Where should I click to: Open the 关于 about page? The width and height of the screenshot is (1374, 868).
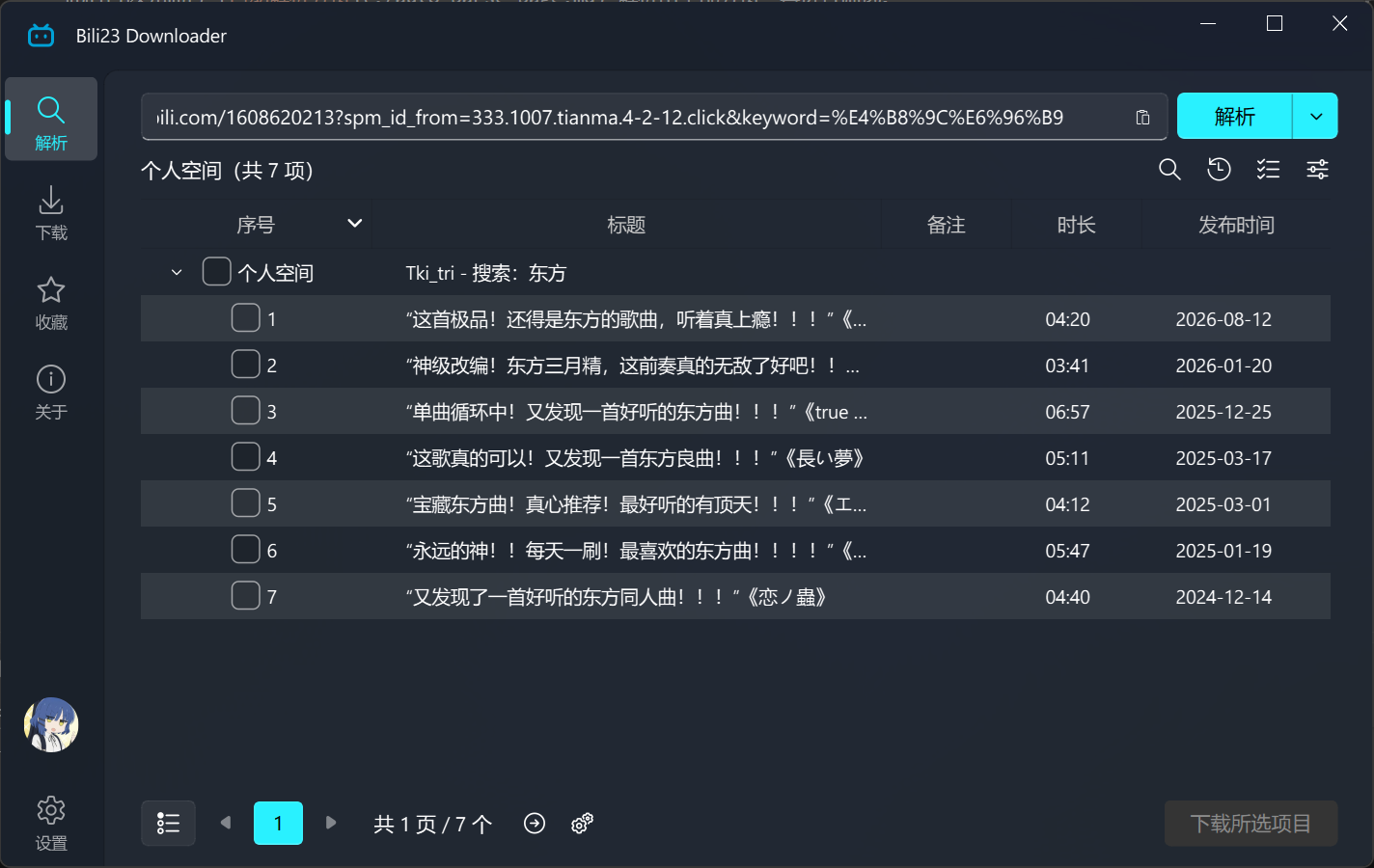point(51,393)
